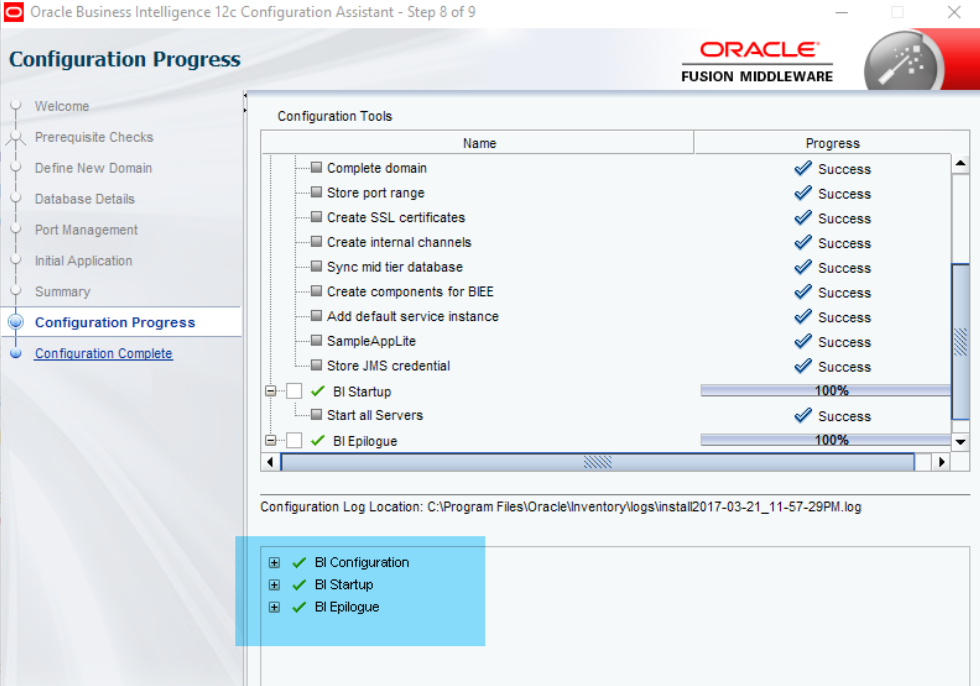Select the Port Management step
This screenshot has width=980, height=686.
[86, 230]
